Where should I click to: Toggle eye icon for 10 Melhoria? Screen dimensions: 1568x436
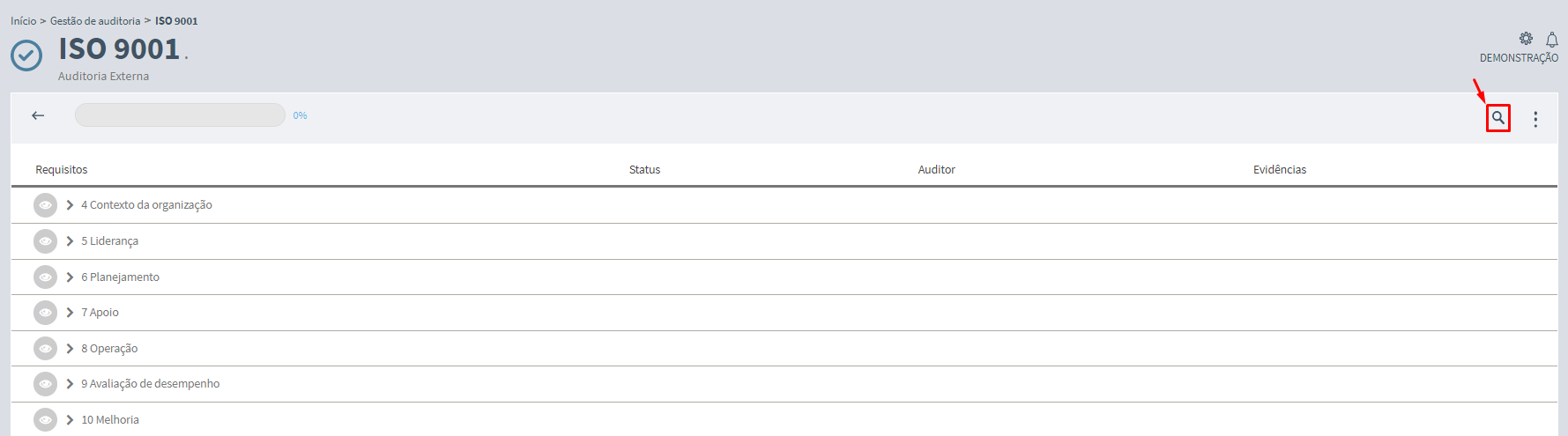[x=45, y=420]
